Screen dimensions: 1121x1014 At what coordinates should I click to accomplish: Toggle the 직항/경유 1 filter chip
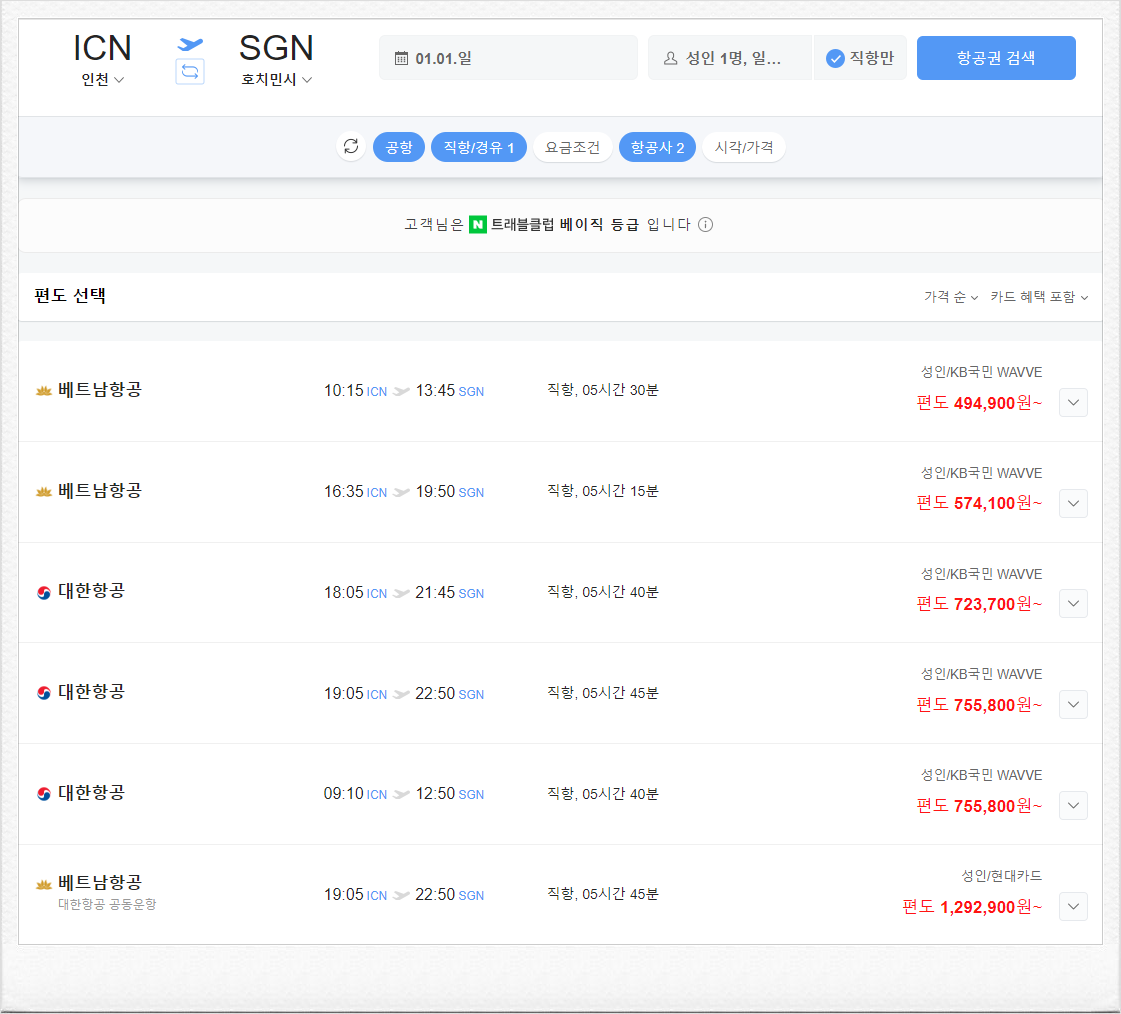click(x=479, y=147)
